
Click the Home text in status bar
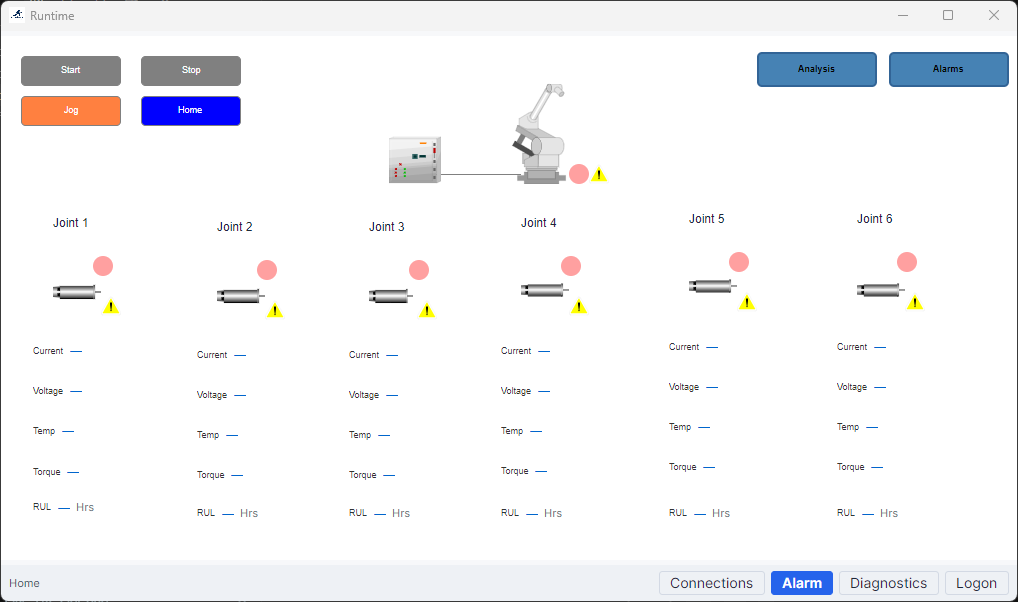pyautogui.click(x=24, y=583)
